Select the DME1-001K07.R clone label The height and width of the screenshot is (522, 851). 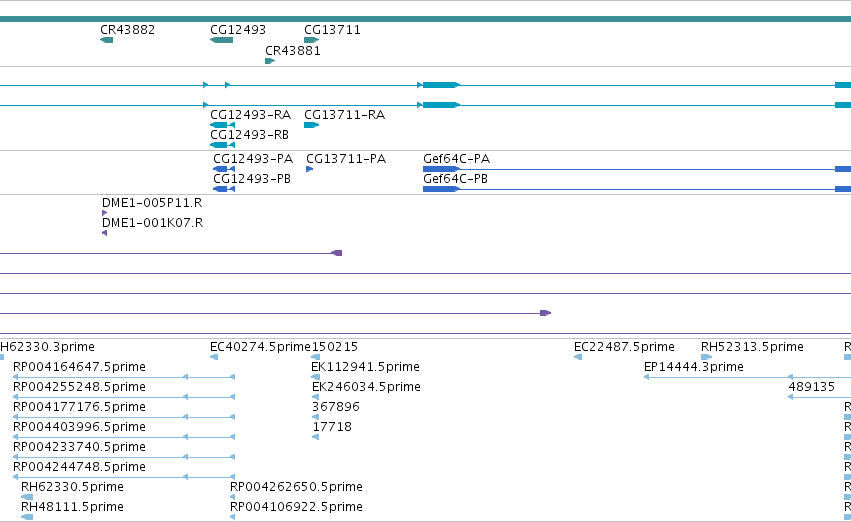(153, 222)
